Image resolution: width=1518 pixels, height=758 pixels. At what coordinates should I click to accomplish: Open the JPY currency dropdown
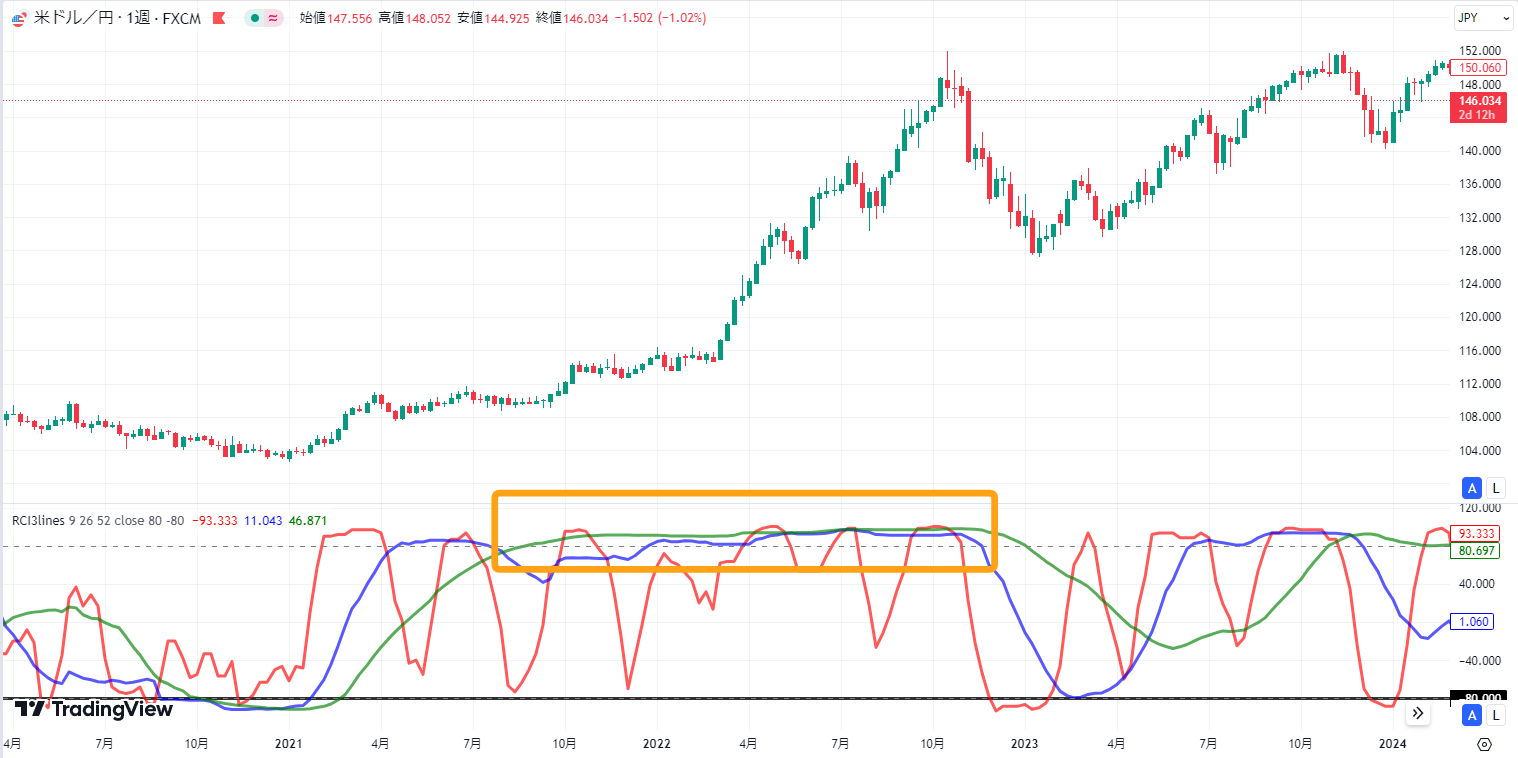1483,18
